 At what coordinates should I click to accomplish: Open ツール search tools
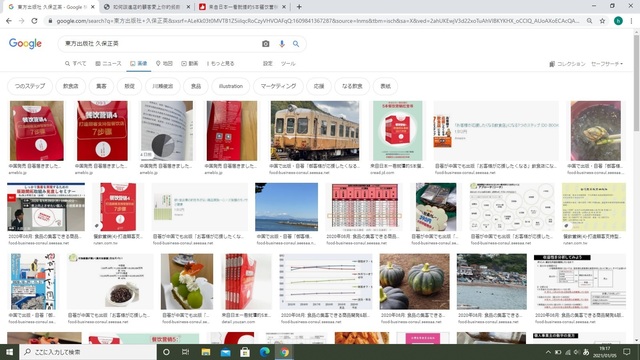[288, 64]
